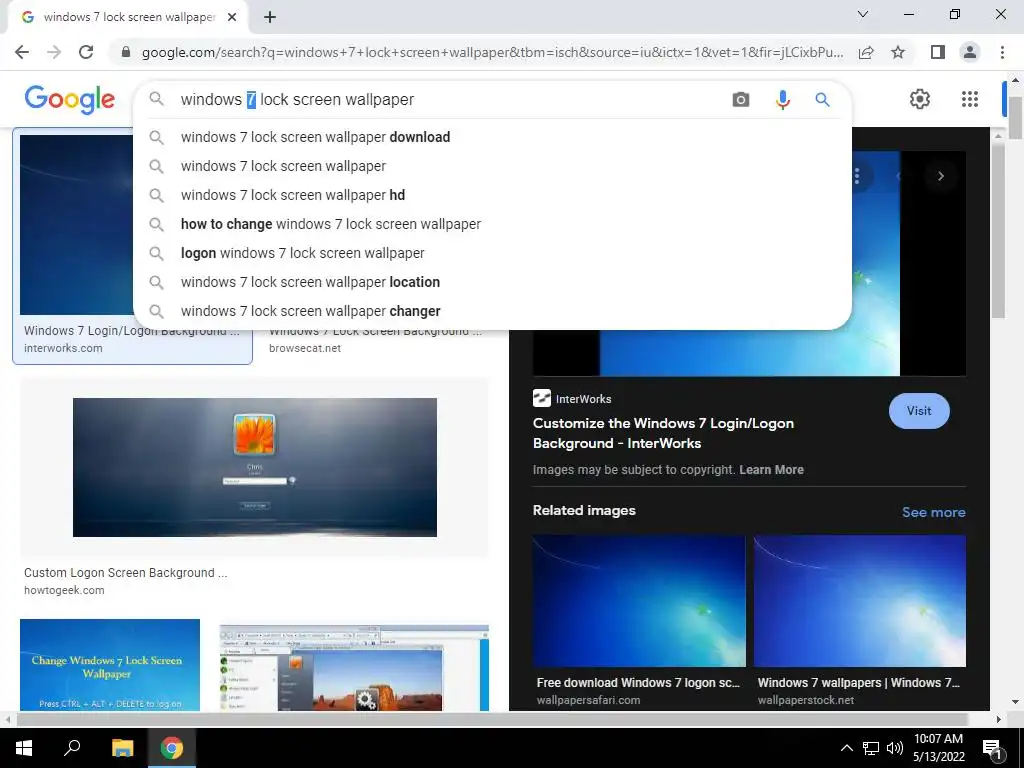Open the notification center icon
Screen dimensions: 1024x768
992,748
